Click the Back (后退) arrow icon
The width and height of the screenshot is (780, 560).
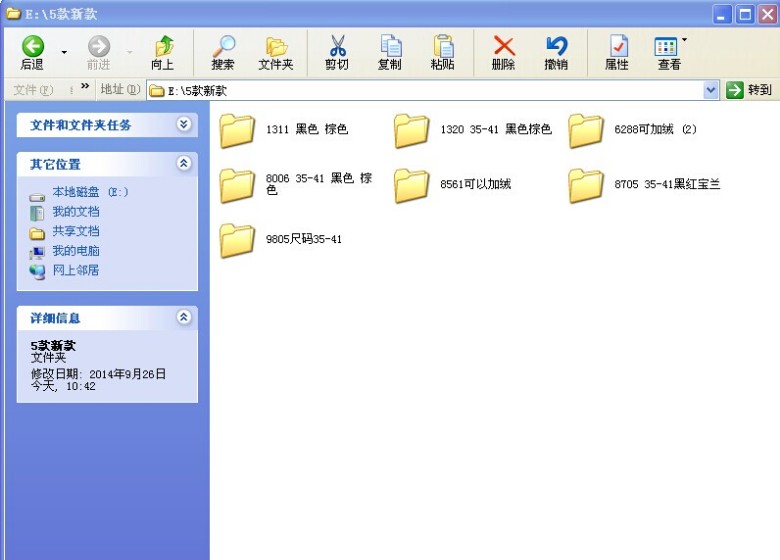tap(33, 46)
